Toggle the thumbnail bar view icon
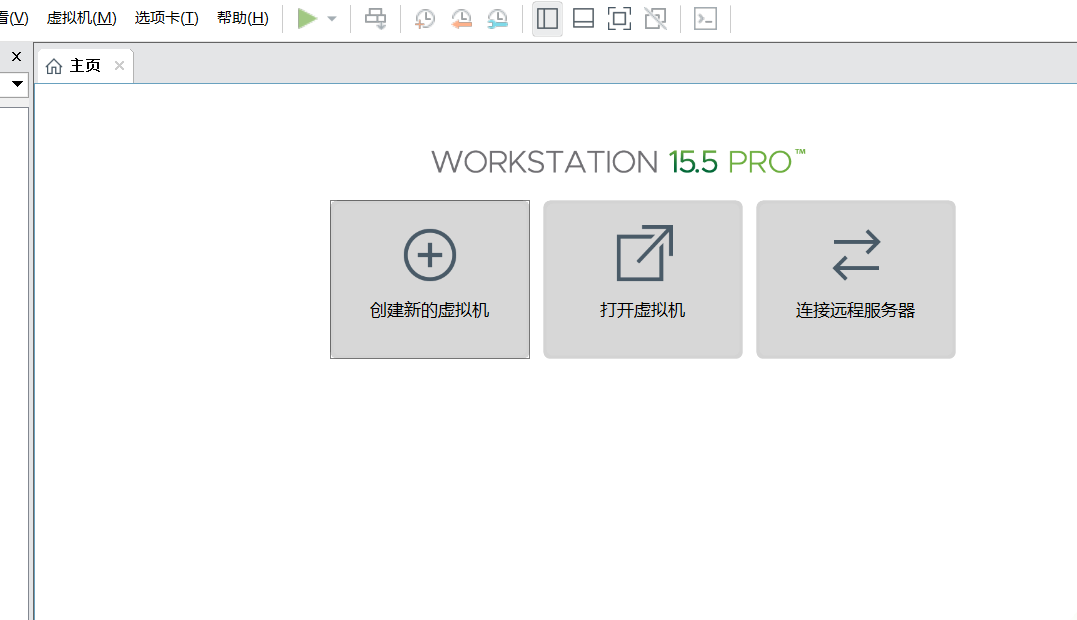The image size is (1077, 620). [x=583, y=19]
